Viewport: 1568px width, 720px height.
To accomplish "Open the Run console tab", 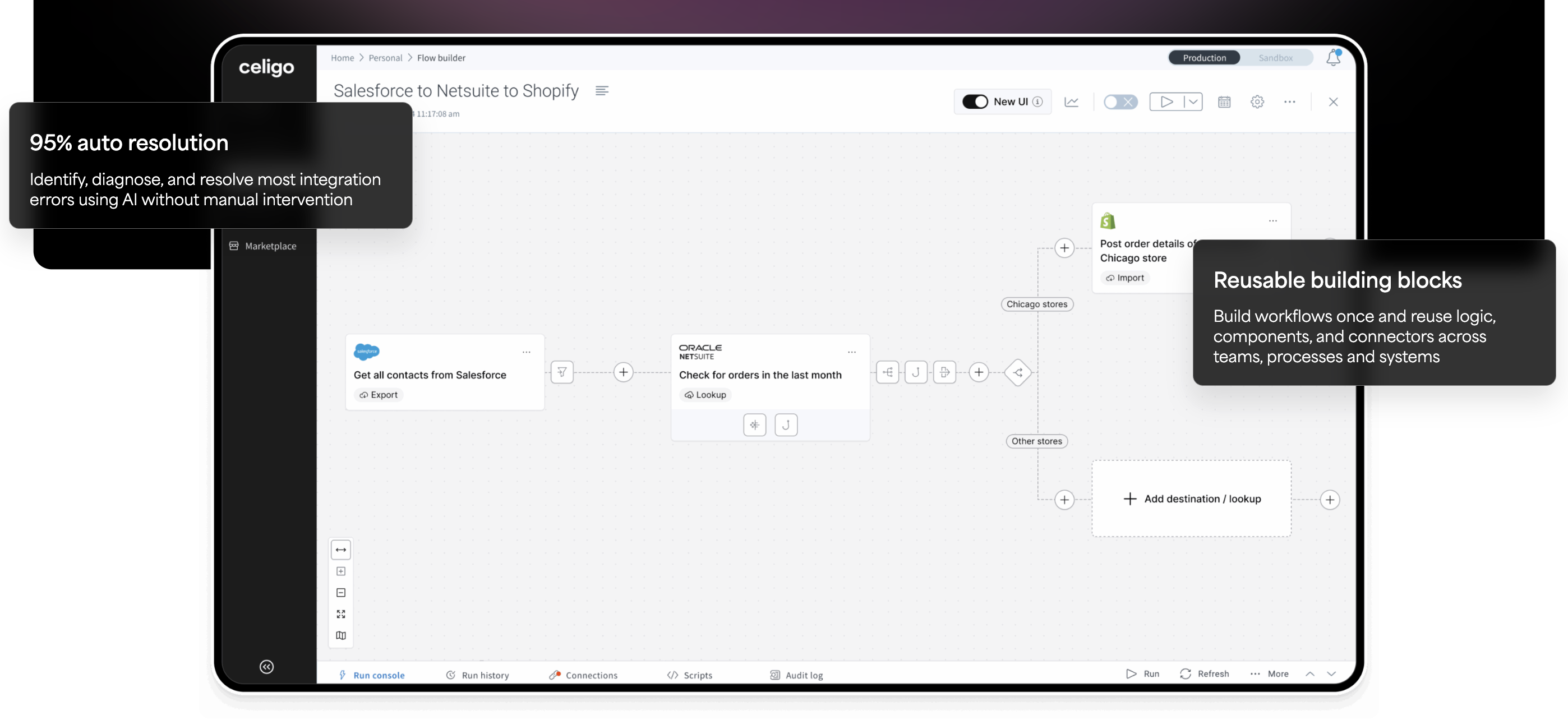I will [x=371, y=675].
